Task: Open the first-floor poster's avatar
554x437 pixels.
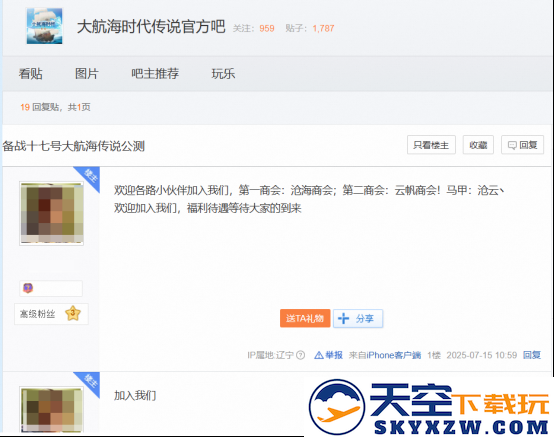Action: pyautogui.click(x=52, y=213)
